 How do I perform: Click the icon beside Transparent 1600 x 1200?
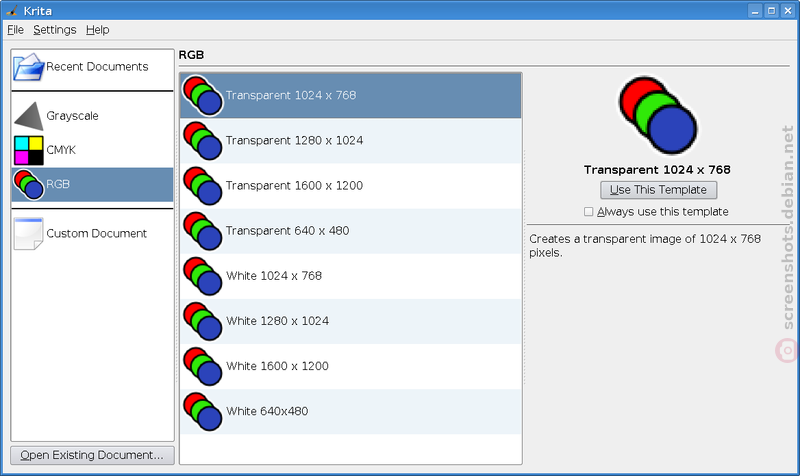203,186
